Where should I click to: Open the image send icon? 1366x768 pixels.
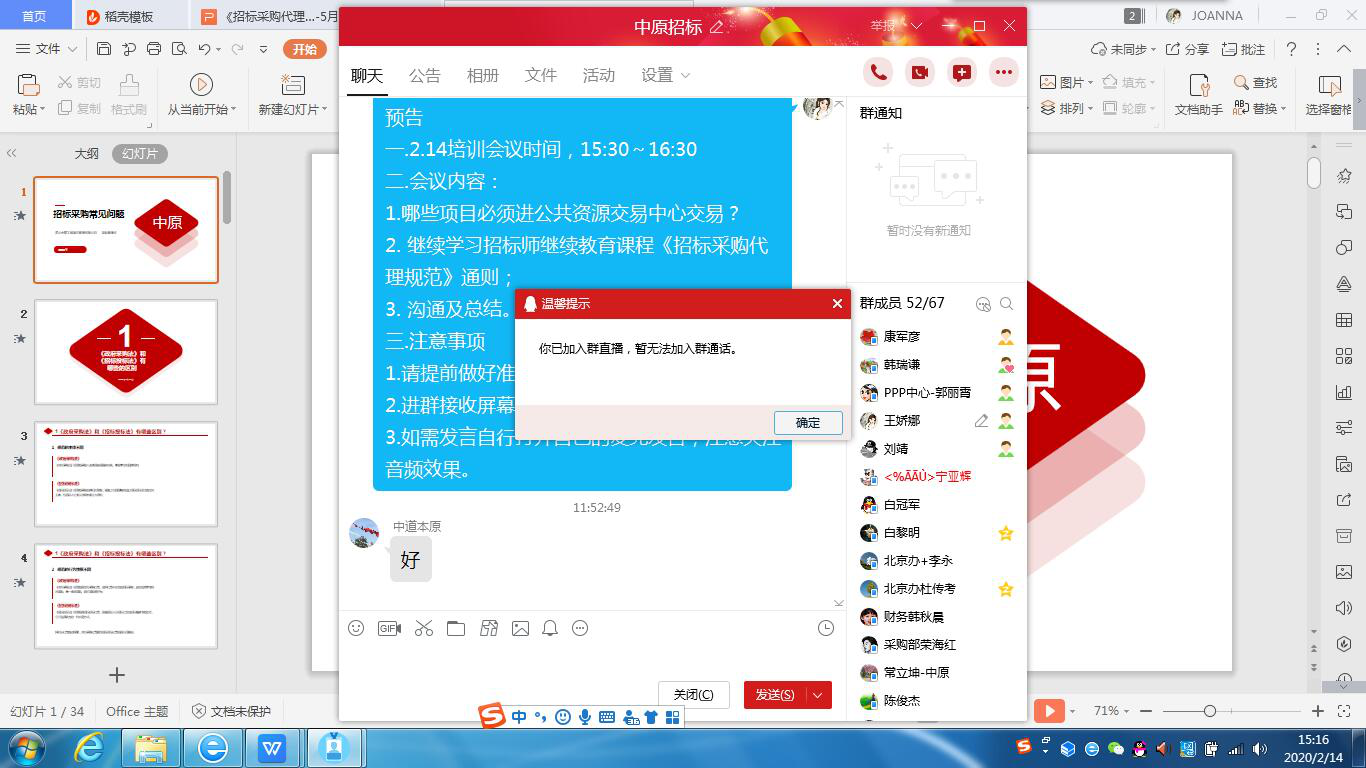520,628
